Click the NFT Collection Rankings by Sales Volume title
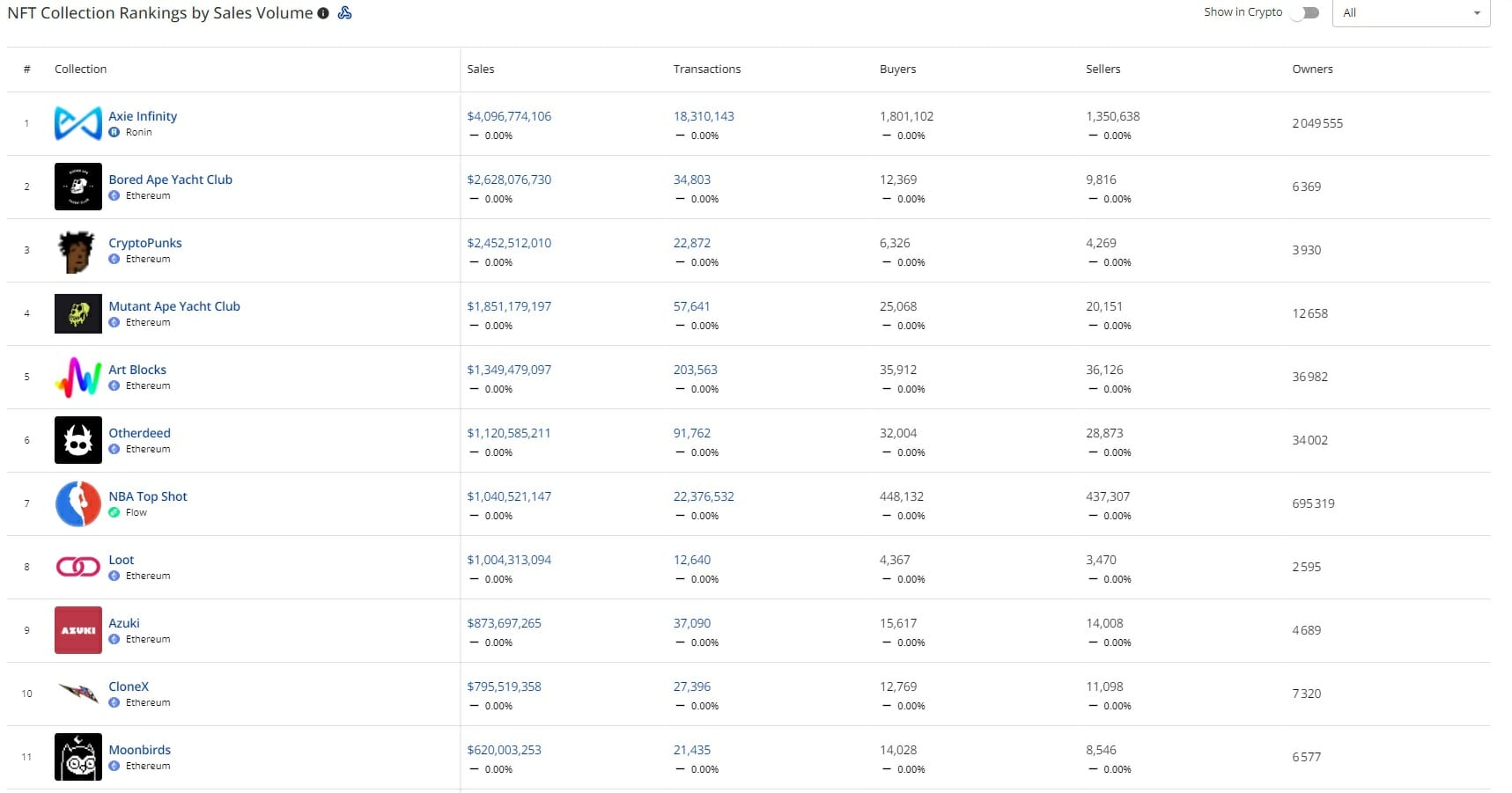The width and height of the screenshot is (1512, 793). click(159, 13)
